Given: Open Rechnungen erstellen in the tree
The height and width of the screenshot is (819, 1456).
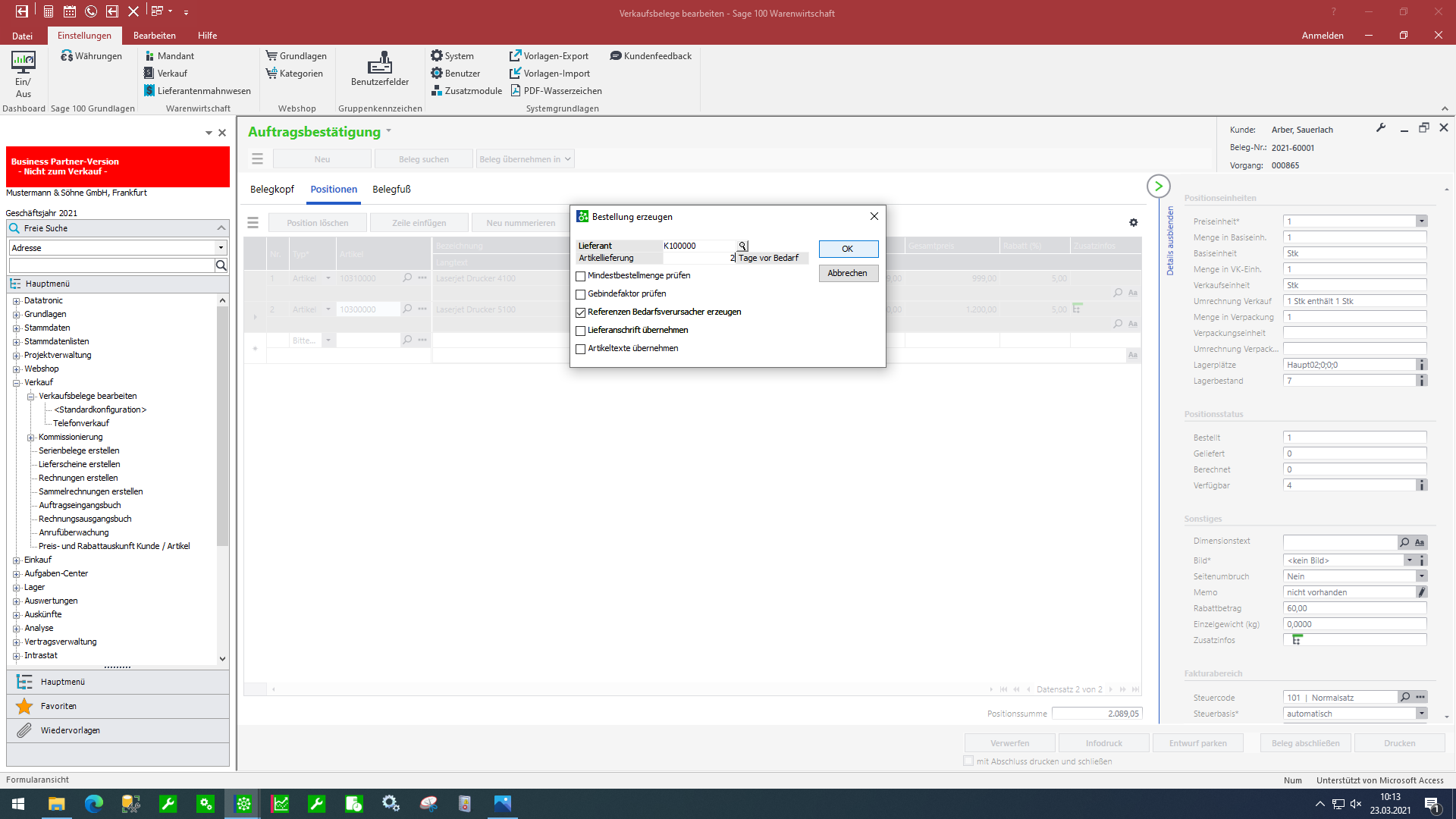Looking at the screenshot, I should (x=78, y=479).
